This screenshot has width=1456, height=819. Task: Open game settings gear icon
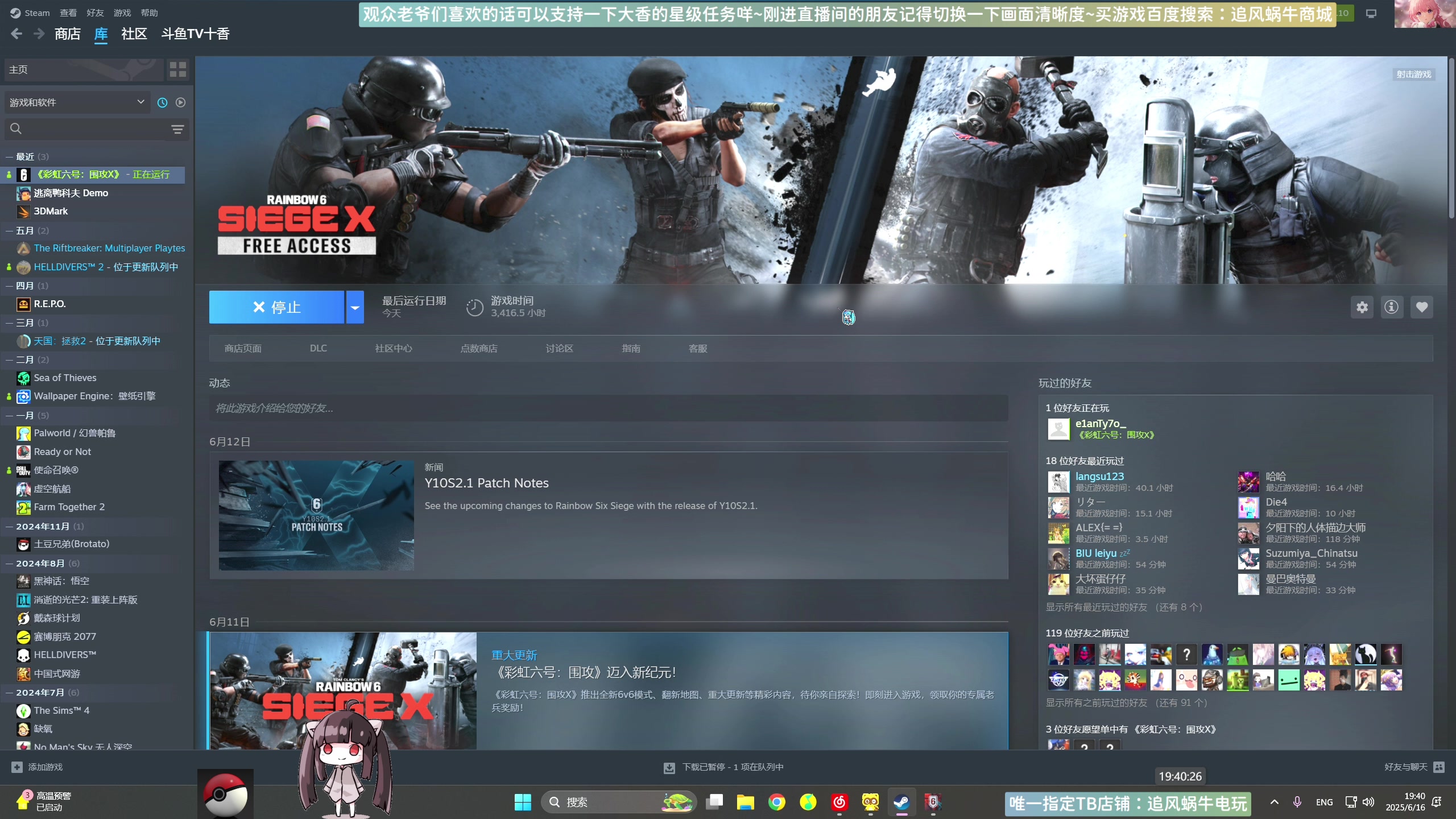pos(1362,307)
